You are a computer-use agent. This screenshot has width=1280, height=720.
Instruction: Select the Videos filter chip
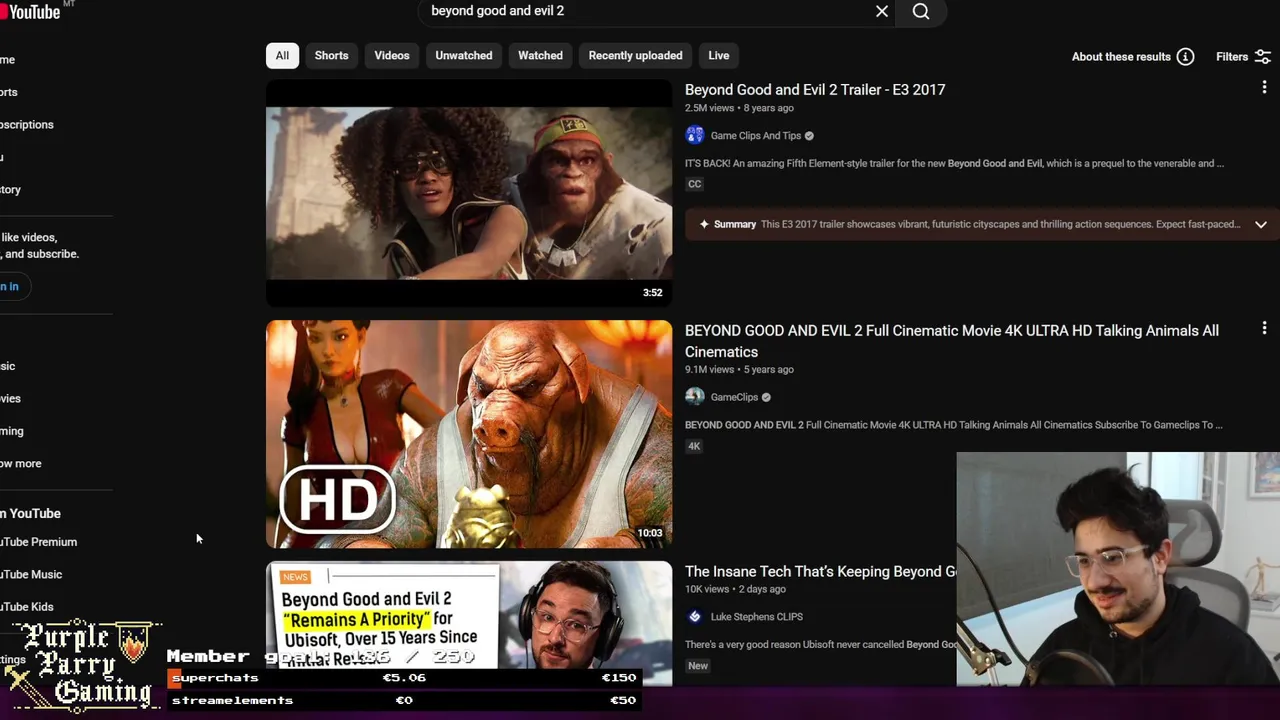coord(392,56)
